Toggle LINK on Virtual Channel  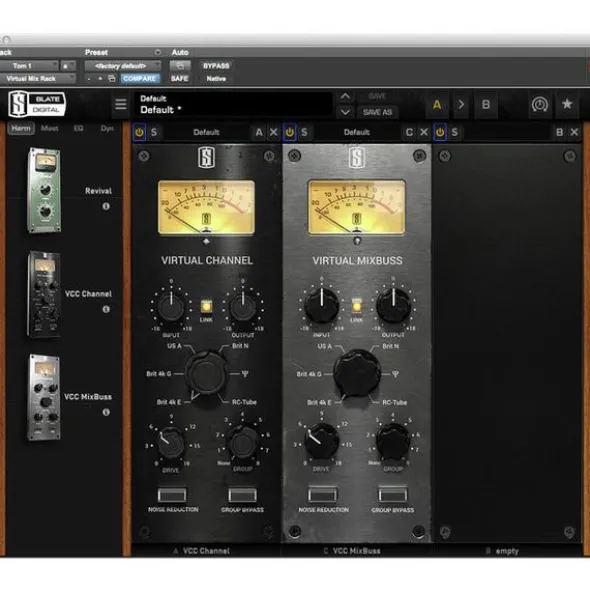point(206,306)
